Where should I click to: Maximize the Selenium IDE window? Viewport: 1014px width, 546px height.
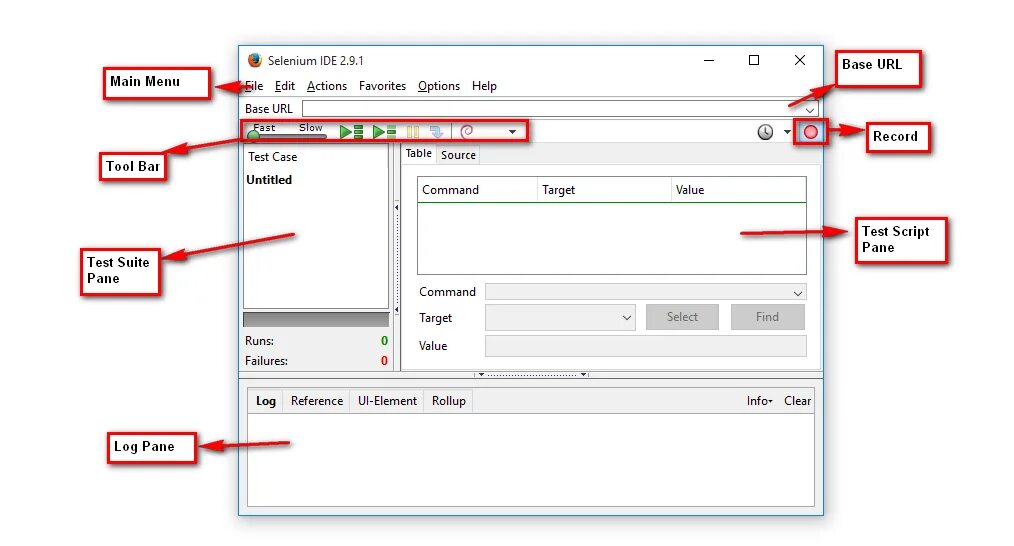754,60
